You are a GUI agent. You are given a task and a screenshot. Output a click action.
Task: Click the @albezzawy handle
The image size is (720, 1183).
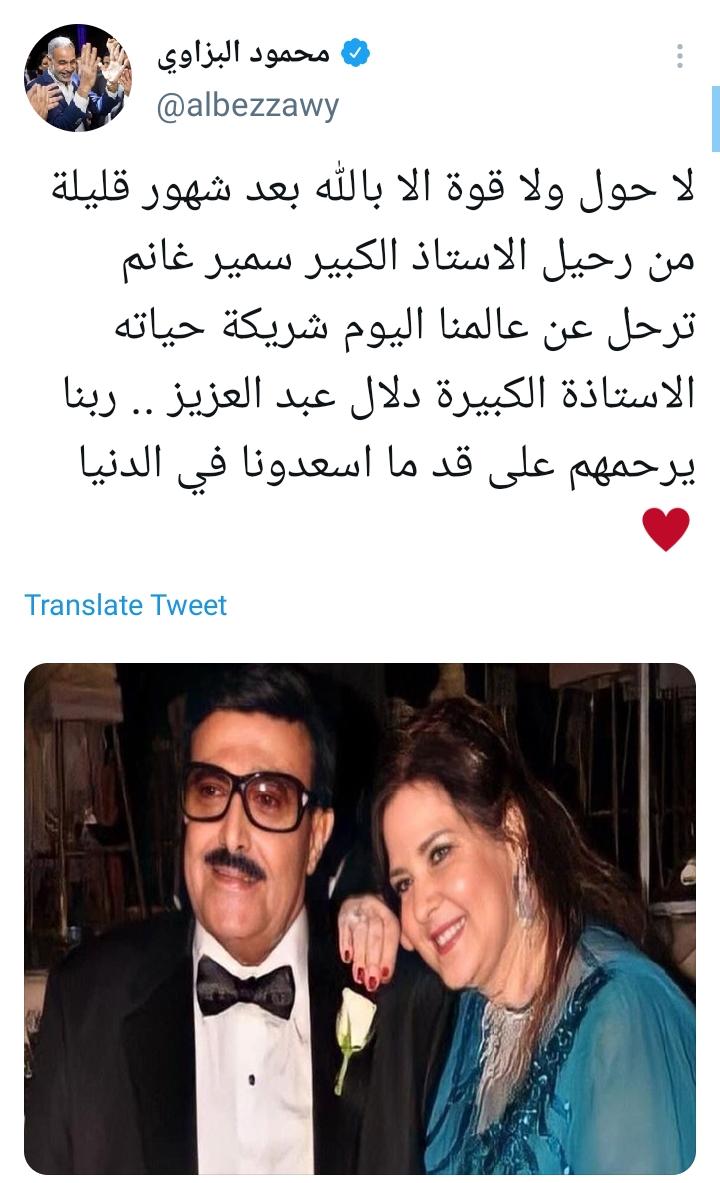(248, 106)
